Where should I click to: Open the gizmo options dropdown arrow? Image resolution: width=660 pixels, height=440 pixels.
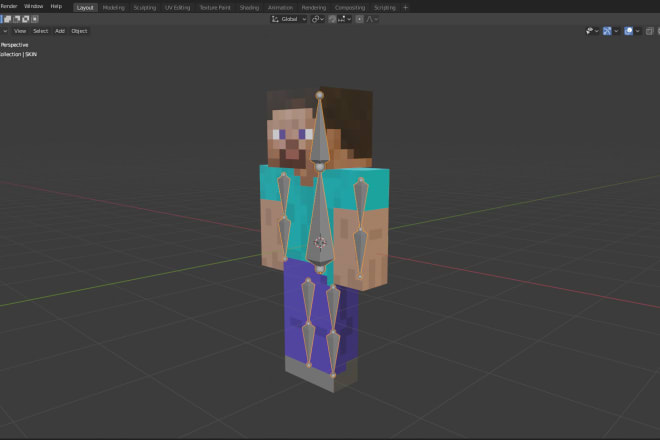[x=616, y=31]
